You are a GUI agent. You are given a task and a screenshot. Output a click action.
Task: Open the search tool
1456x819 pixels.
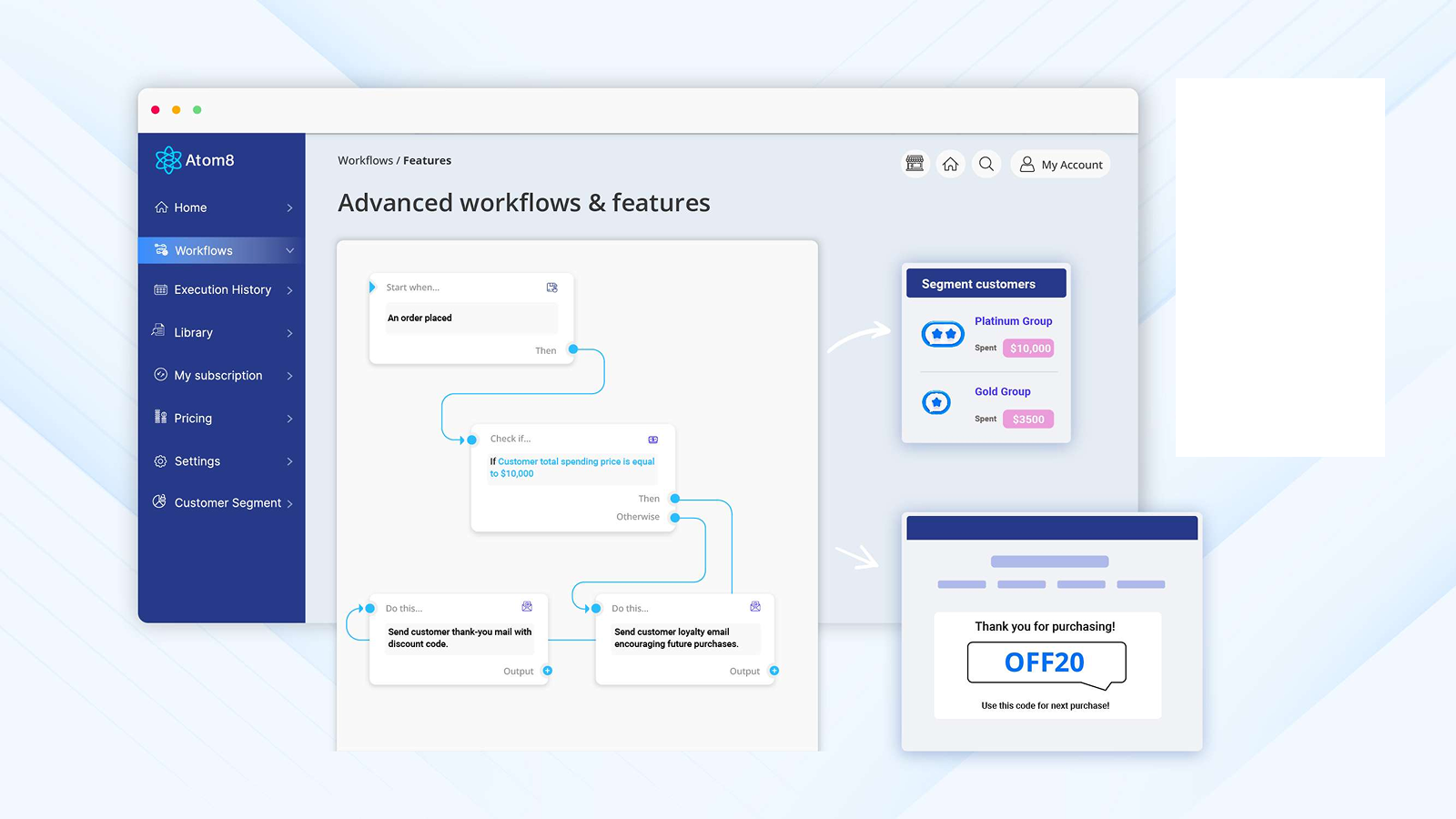986,164
